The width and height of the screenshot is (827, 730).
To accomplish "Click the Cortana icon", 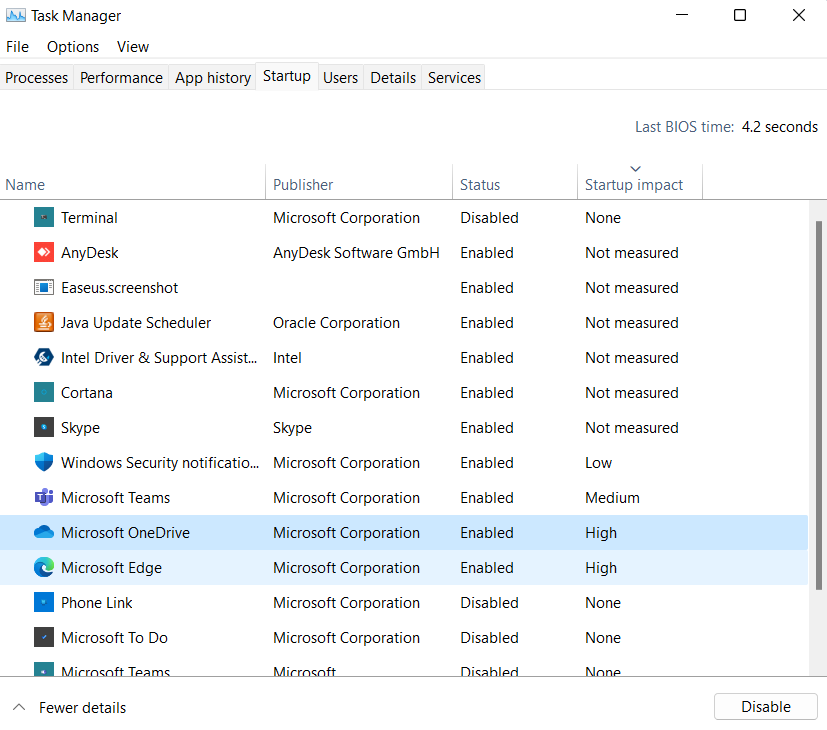I will click(44, 392).
